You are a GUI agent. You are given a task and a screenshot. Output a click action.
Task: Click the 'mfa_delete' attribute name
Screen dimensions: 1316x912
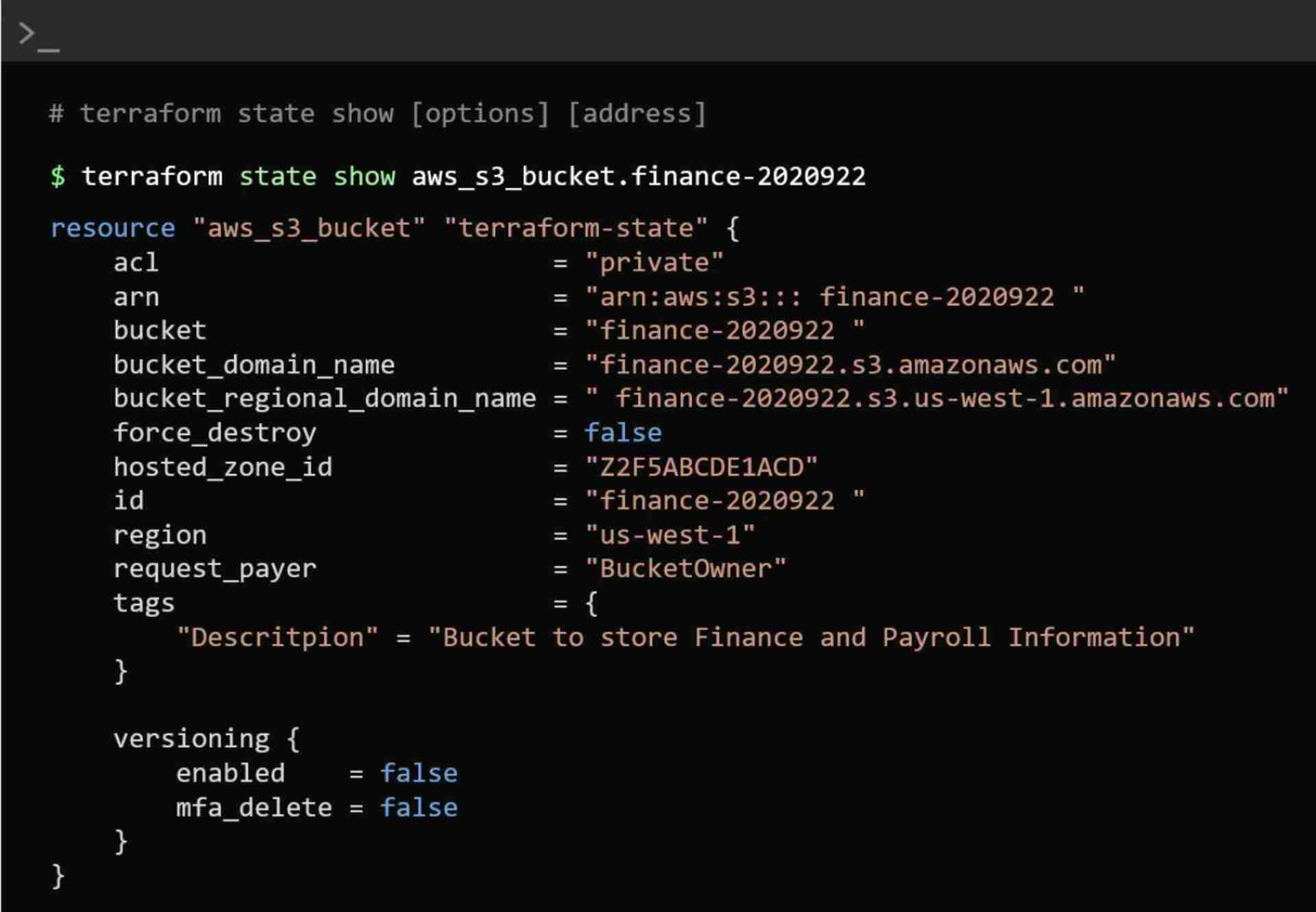tap(254, 808)
